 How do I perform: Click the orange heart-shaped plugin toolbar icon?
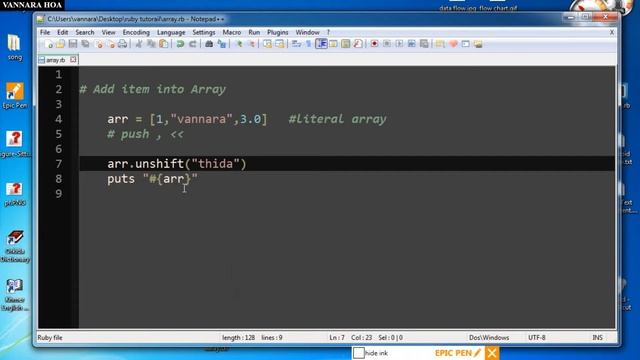(x=453, y=44)
